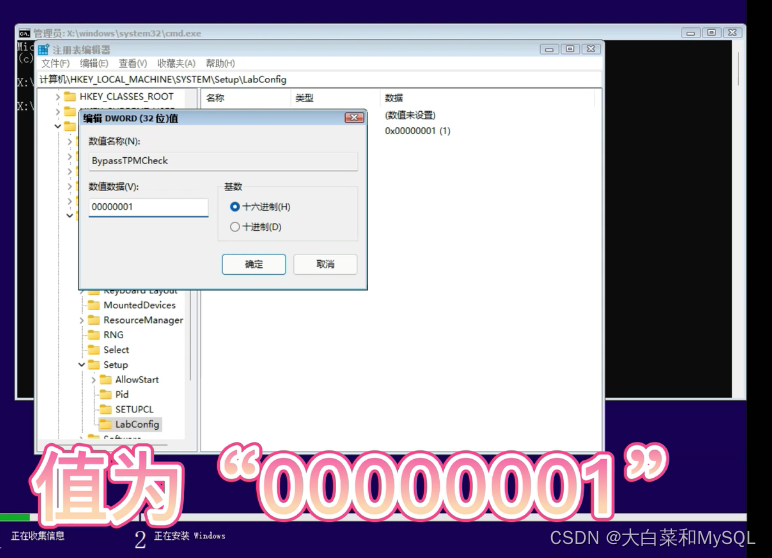The height and width of the screenshot is (558, 772).
Task: Select the HKEY_CLASSES_ROOT folder icon
Action: (70, 97)
